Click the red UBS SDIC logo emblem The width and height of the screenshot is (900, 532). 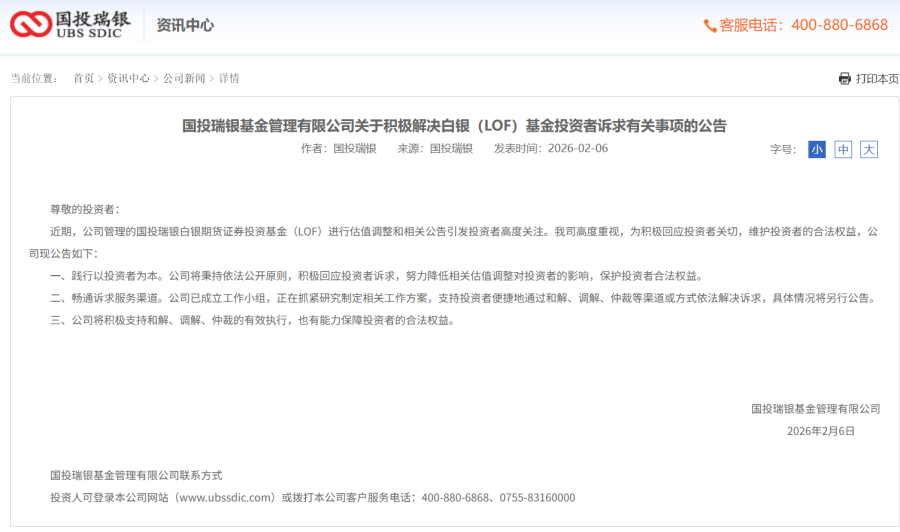tap(29, 24)
